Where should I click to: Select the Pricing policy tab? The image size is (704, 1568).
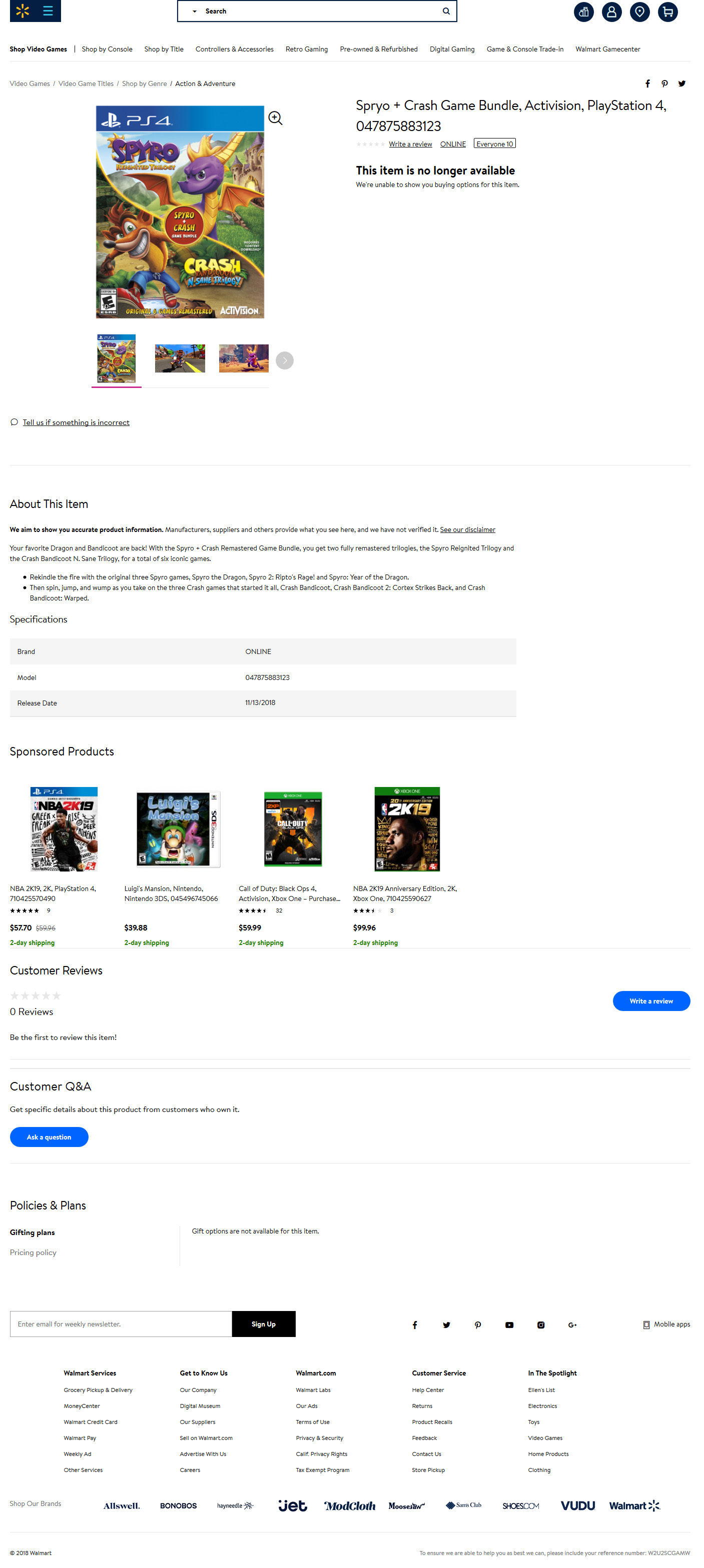(33, 1252)
